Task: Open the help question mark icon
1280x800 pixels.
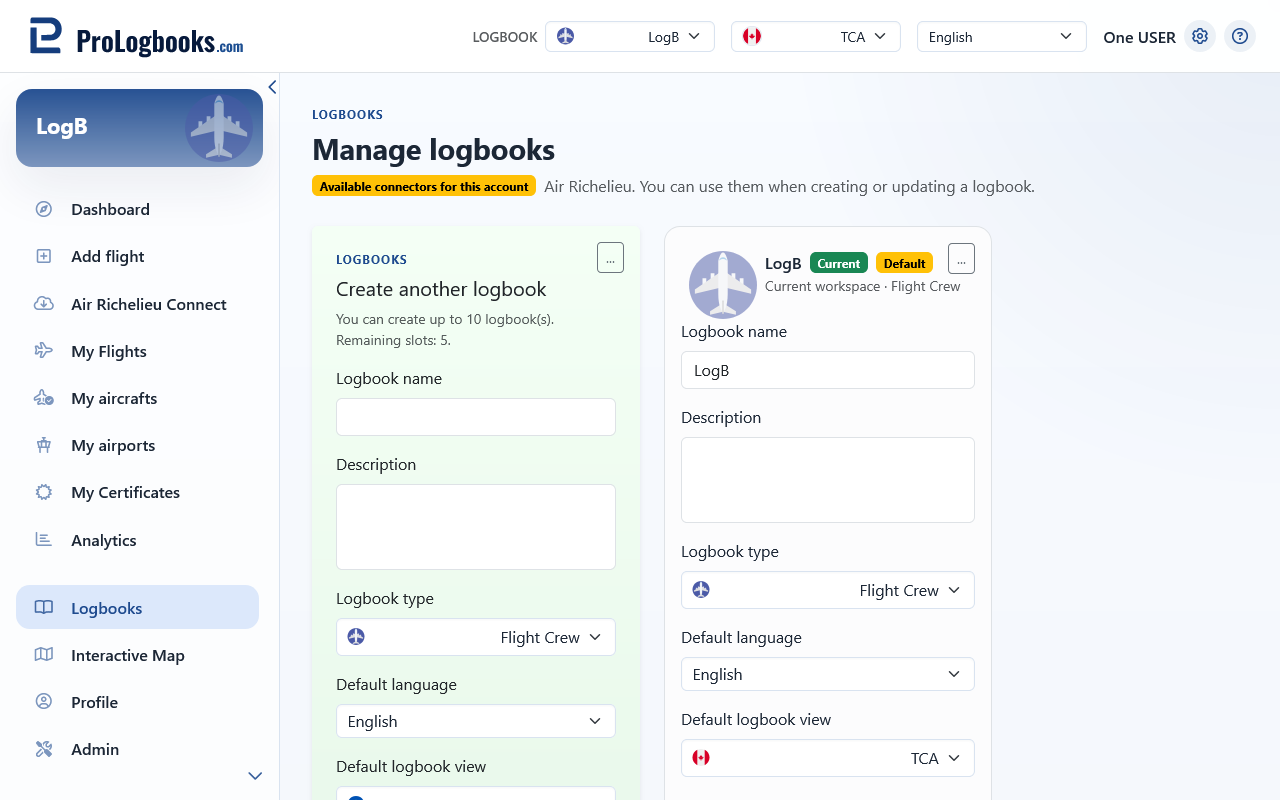Action: coord(1240,36)
